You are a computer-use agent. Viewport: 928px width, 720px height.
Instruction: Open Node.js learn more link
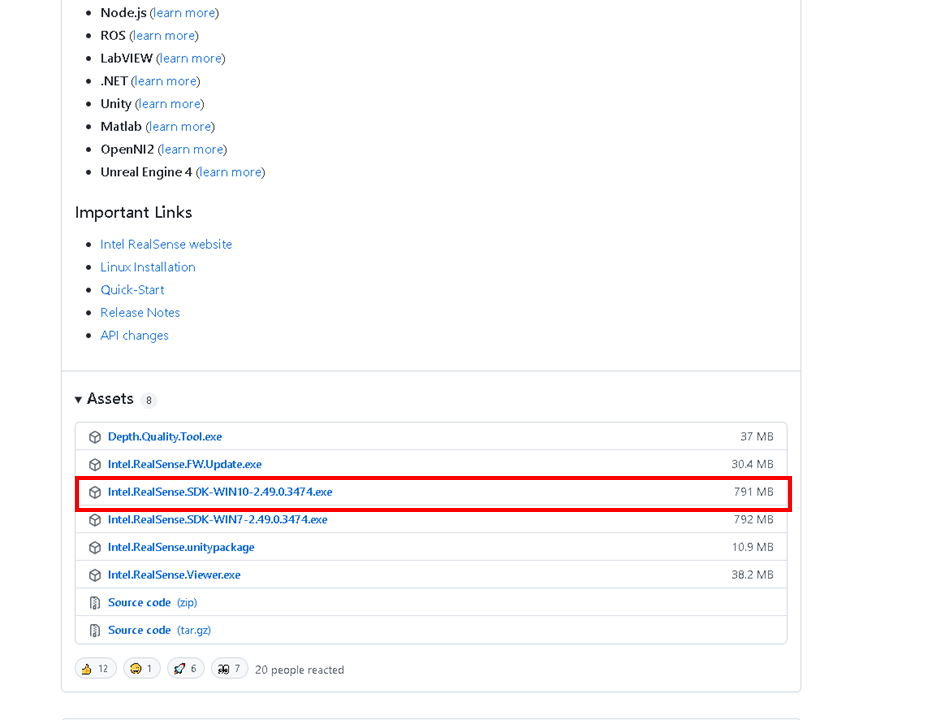point(185,13)
